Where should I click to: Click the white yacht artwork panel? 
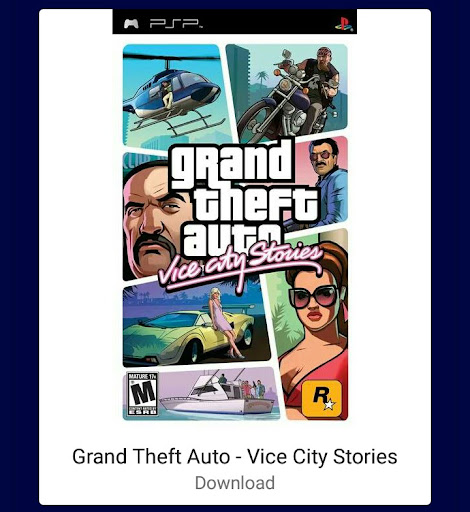[217, 393]
